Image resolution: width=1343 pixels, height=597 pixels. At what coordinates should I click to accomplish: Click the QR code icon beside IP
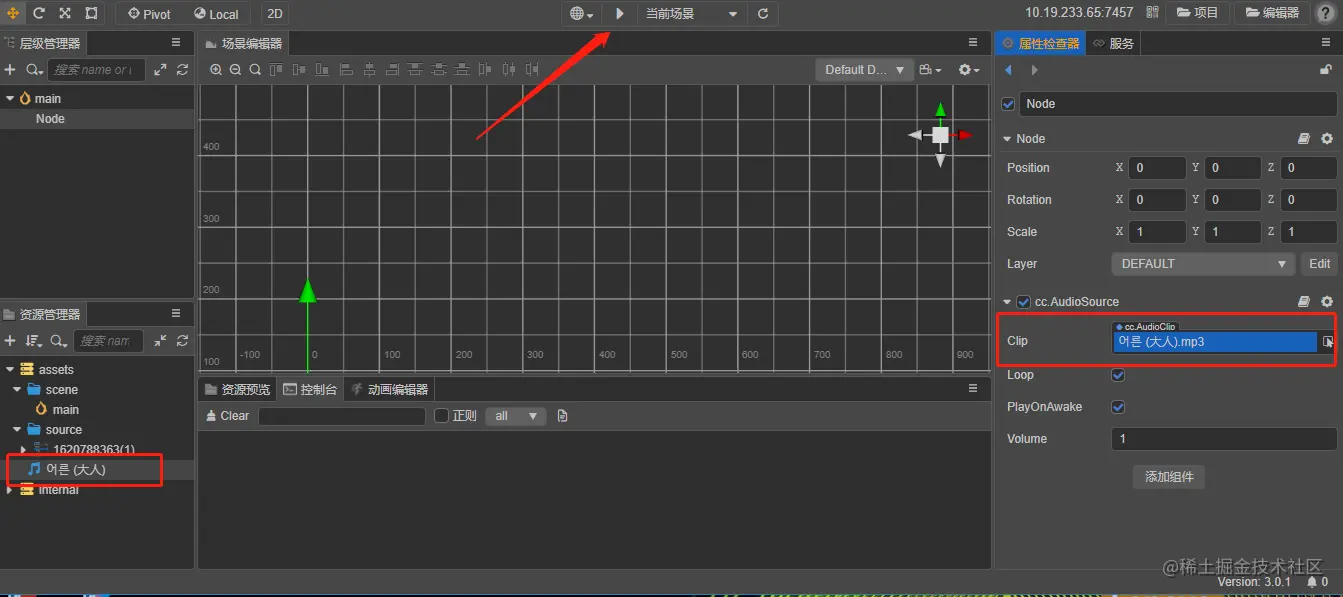click(1153, 13)
